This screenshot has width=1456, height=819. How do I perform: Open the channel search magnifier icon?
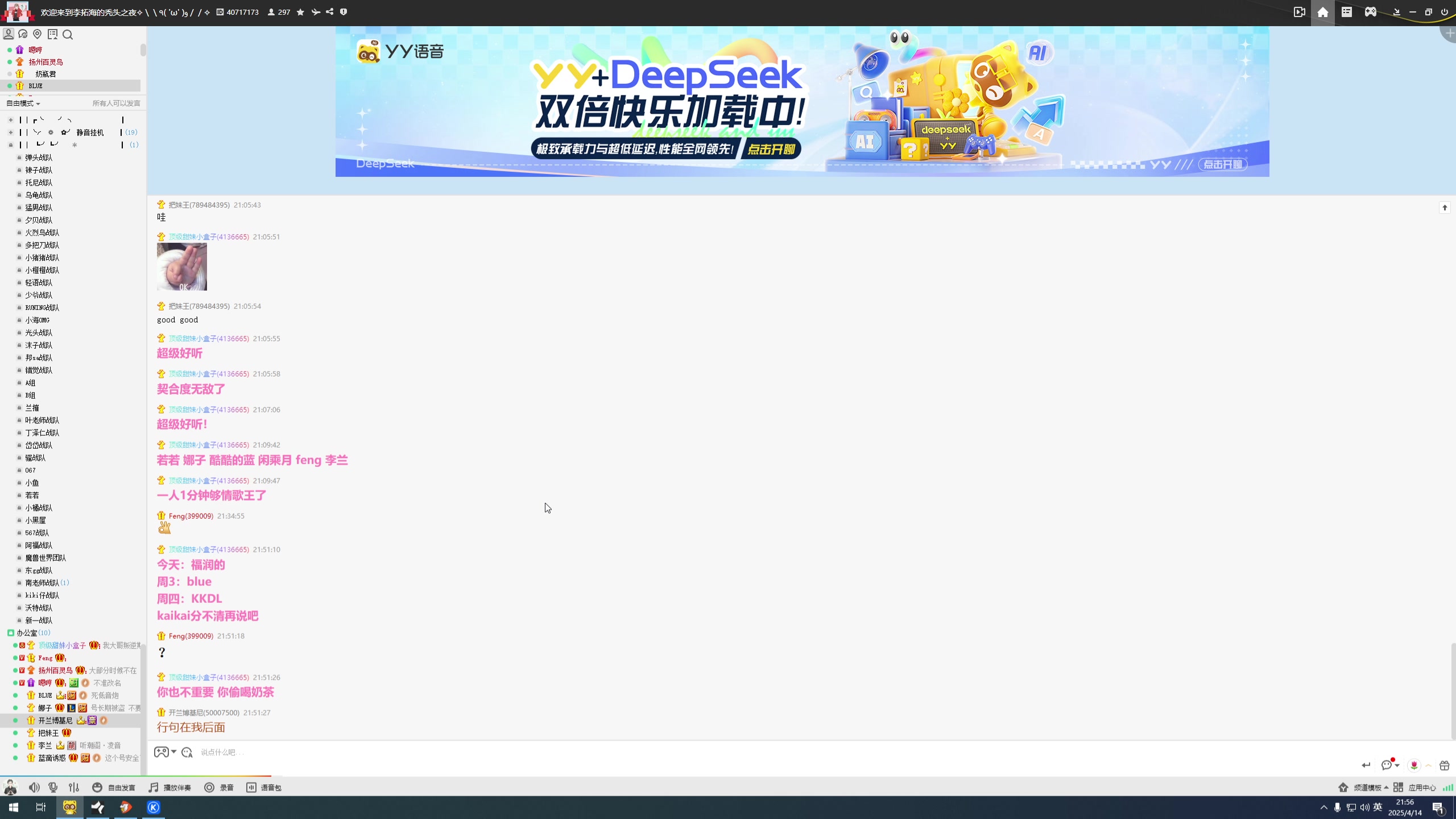pyautogui.click(x=68, y=35)
